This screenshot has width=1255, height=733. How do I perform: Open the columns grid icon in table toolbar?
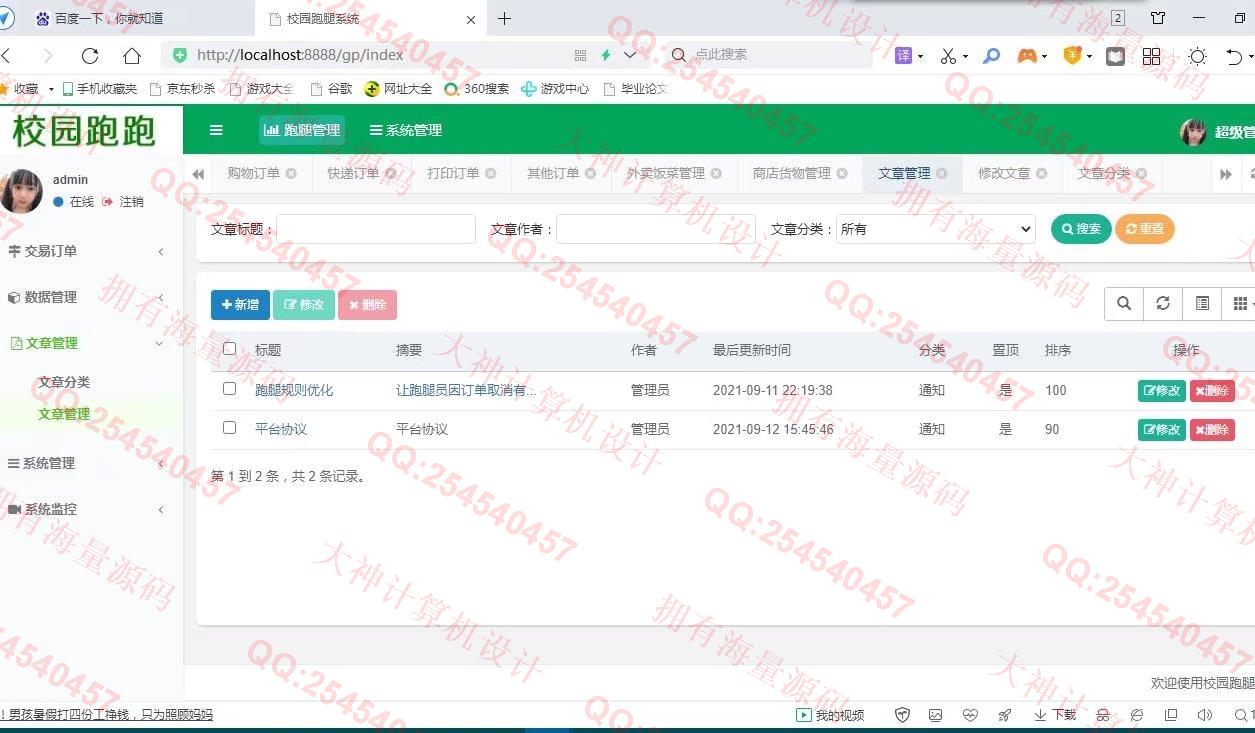[1240, 304]
